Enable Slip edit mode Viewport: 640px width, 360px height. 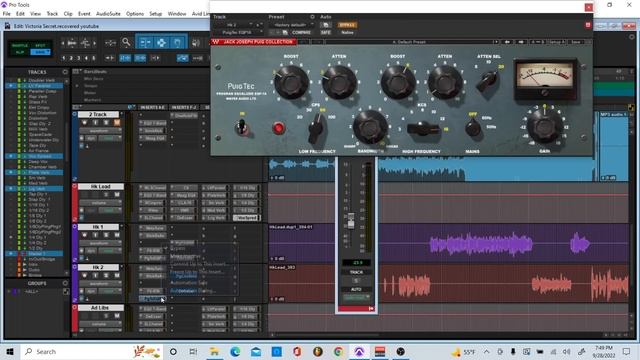pos(20,52)
